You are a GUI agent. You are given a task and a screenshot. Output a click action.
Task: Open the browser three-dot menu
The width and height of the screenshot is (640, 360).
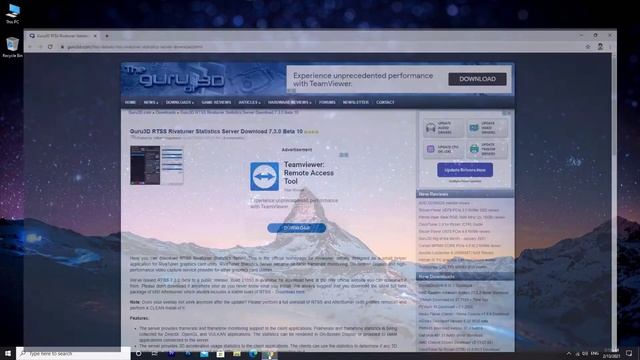tap(610, 47)
